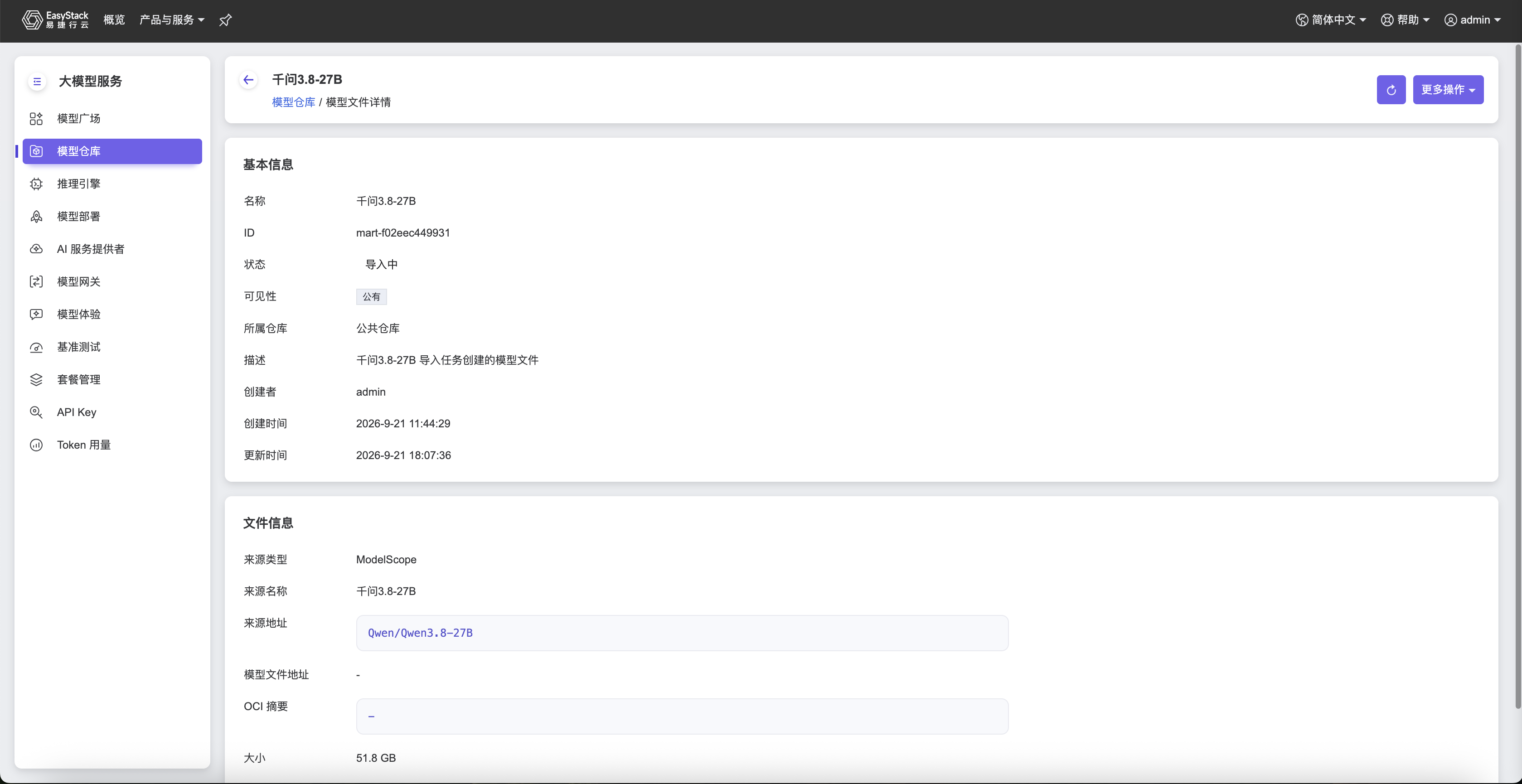This screenshot has height=784, width=1522.
Task: Click the 基准测试 gauge icon
Action: (x=36, y=347)
